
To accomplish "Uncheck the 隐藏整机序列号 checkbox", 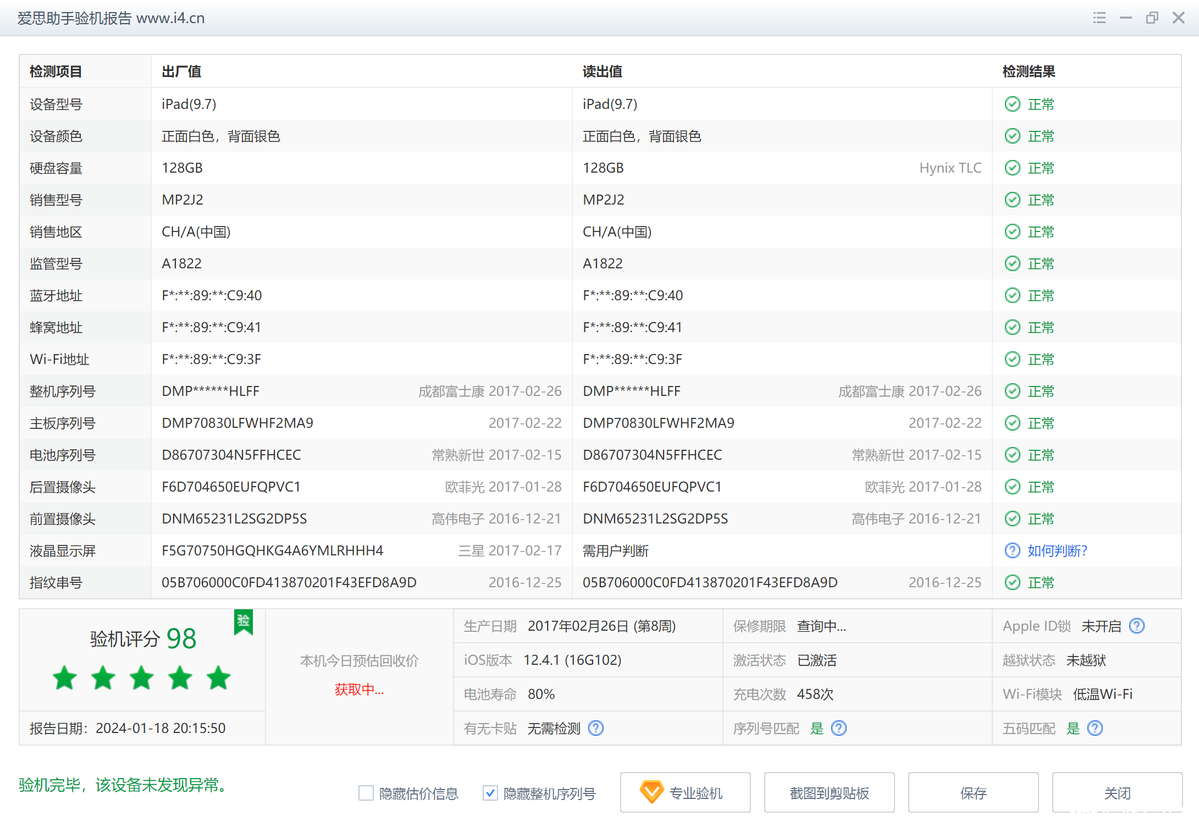I will click(490, 793).
